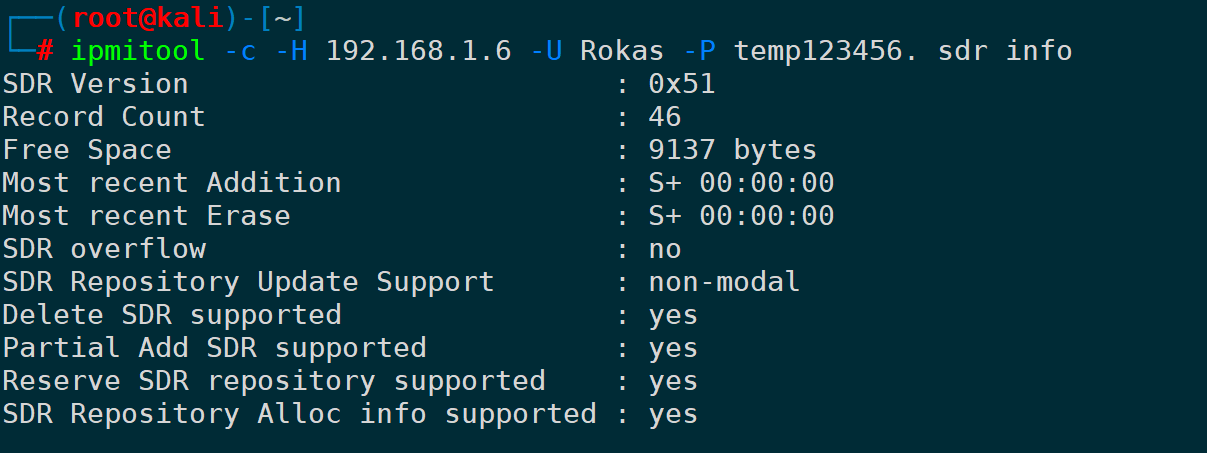
Task: Click the Delete SDR supported yes value
Action: (x=673, y=315)
